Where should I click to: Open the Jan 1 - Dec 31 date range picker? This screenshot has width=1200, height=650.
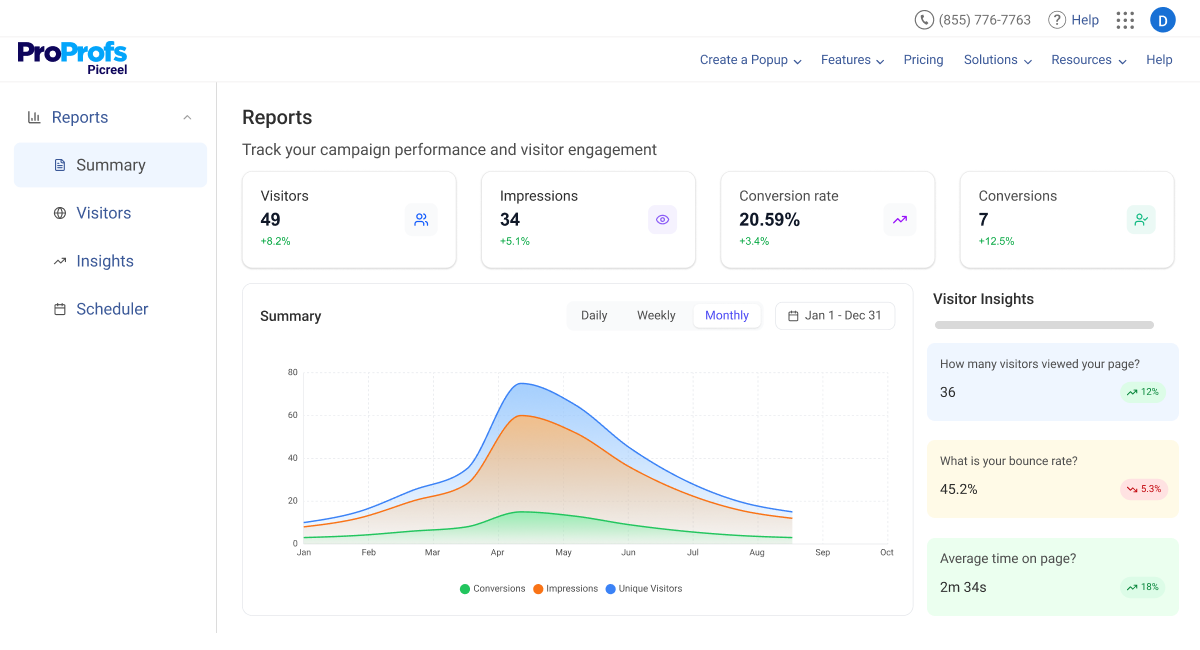pos(835,316)
